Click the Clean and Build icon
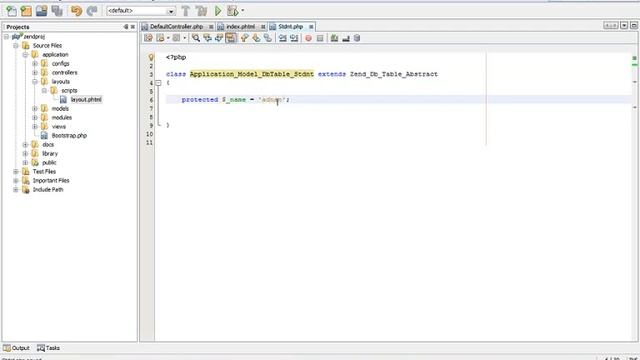This screenshot has width=640, height=360. click(201, 11)
